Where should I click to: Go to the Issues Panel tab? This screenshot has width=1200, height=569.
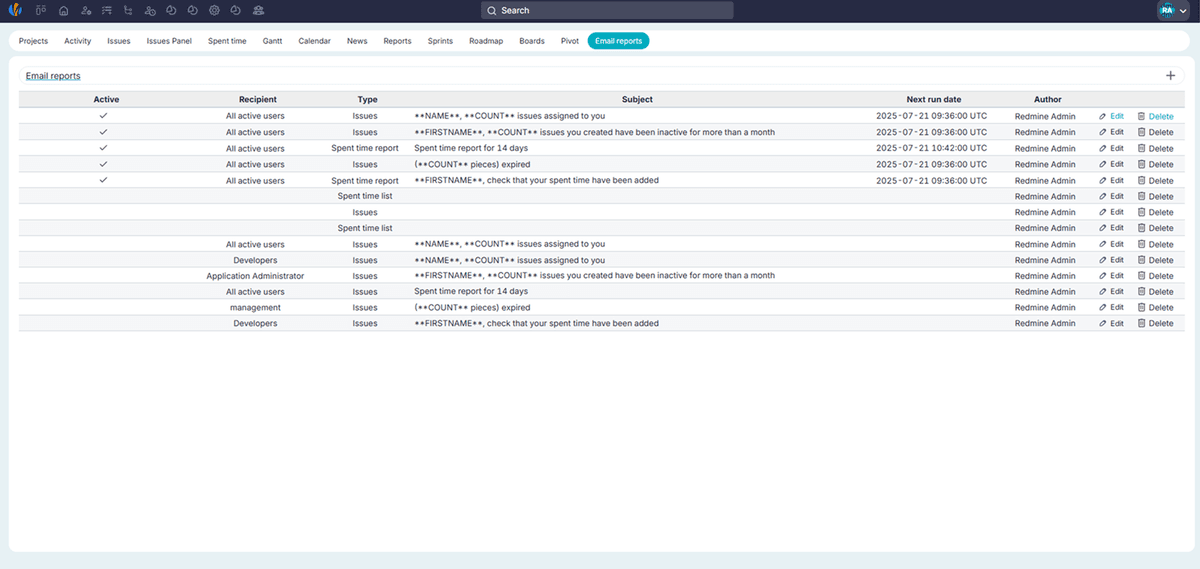pyautogui.click(x=169, y=41)
